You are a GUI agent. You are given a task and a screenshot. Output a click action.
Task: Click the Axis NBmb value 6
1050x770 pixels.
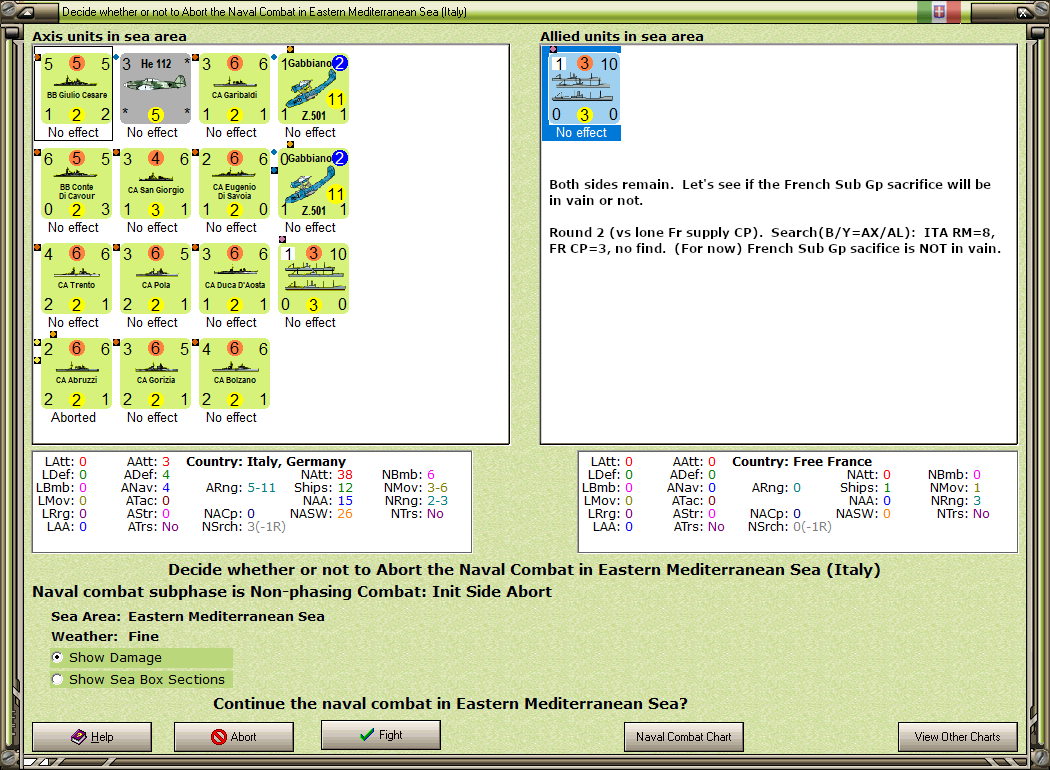click(431, 475)
